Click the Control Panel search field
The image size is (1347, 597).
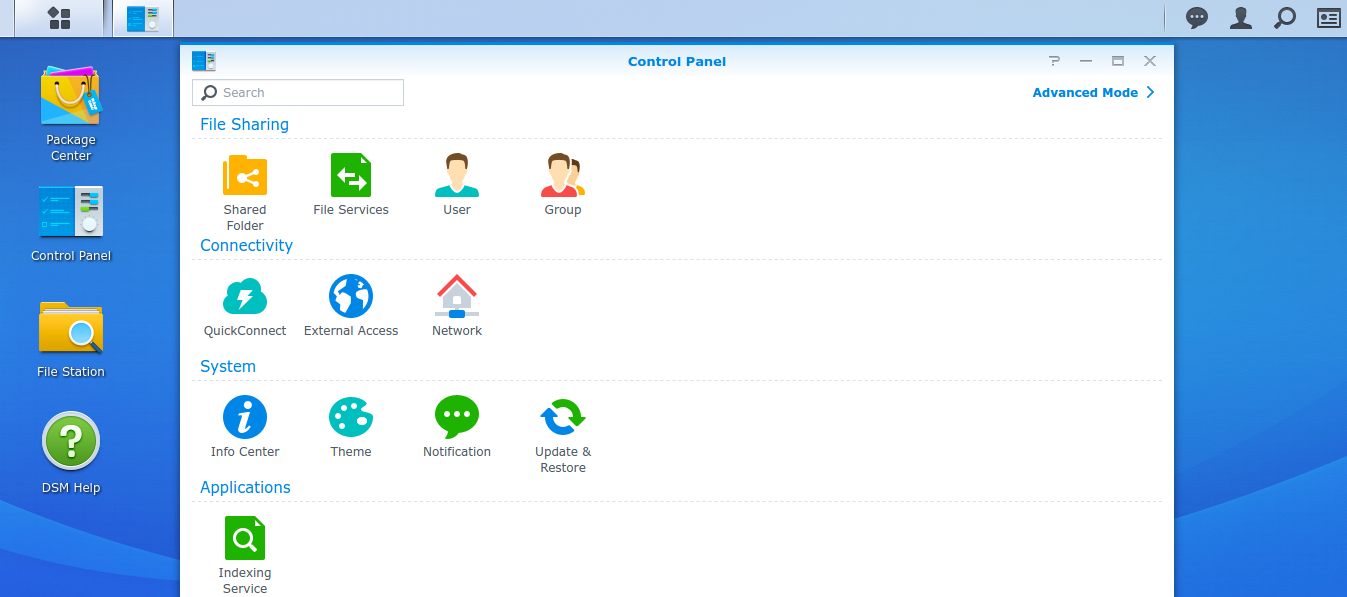[298, 93]
